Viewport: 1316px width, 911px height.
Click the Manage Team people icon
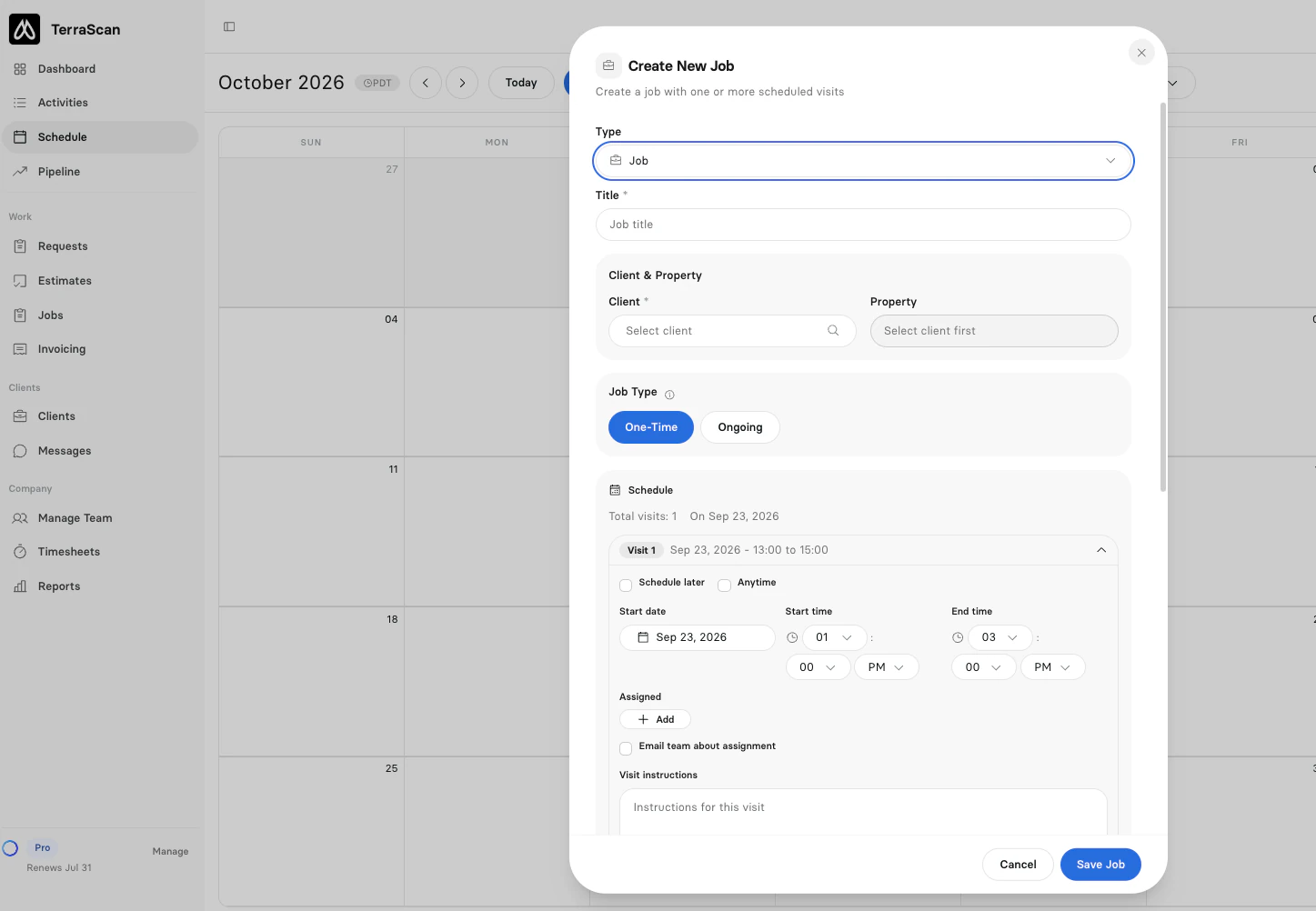[20, 518]
